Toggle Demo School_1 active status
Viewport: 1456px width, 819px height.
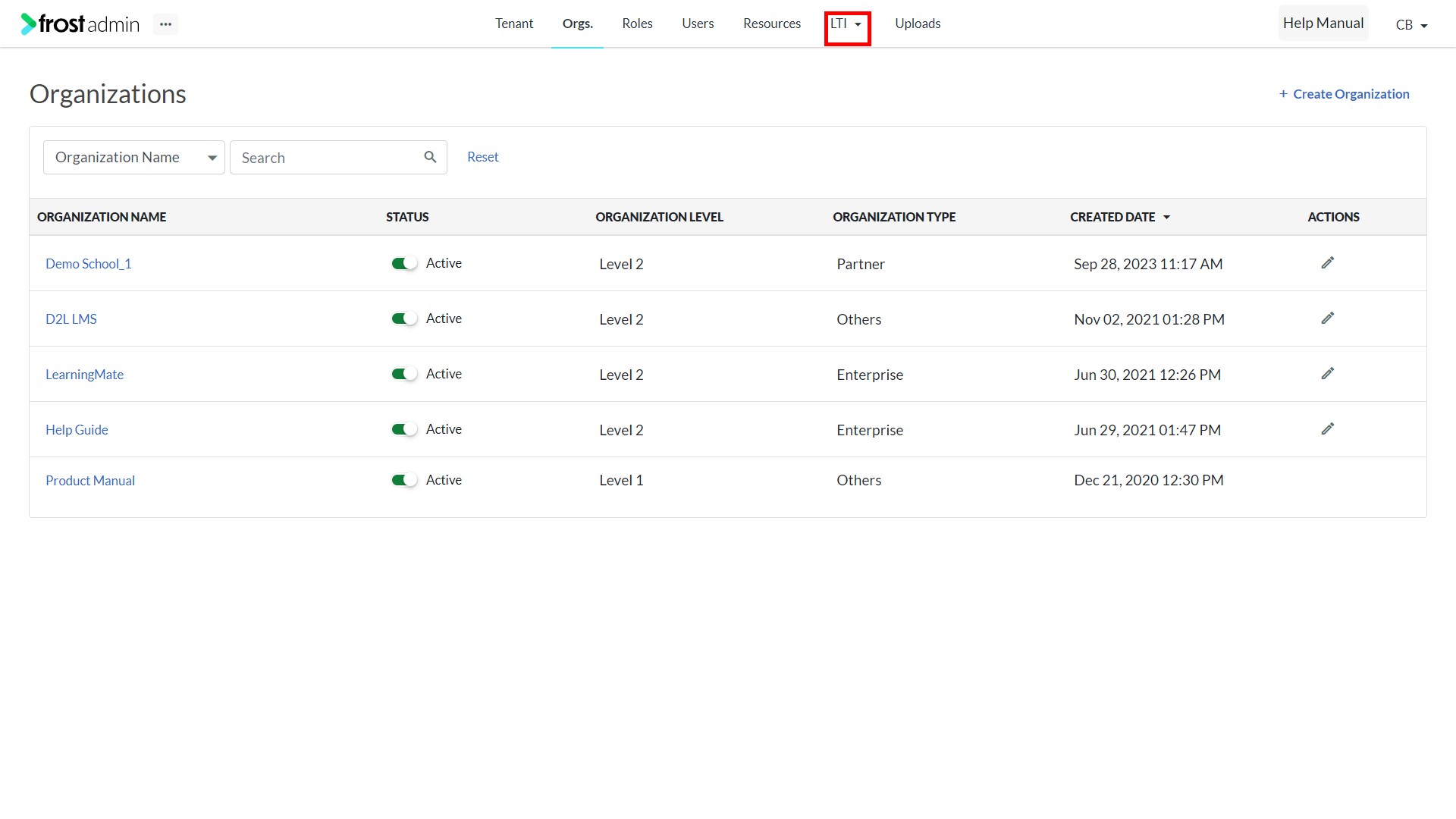point(404,263)
